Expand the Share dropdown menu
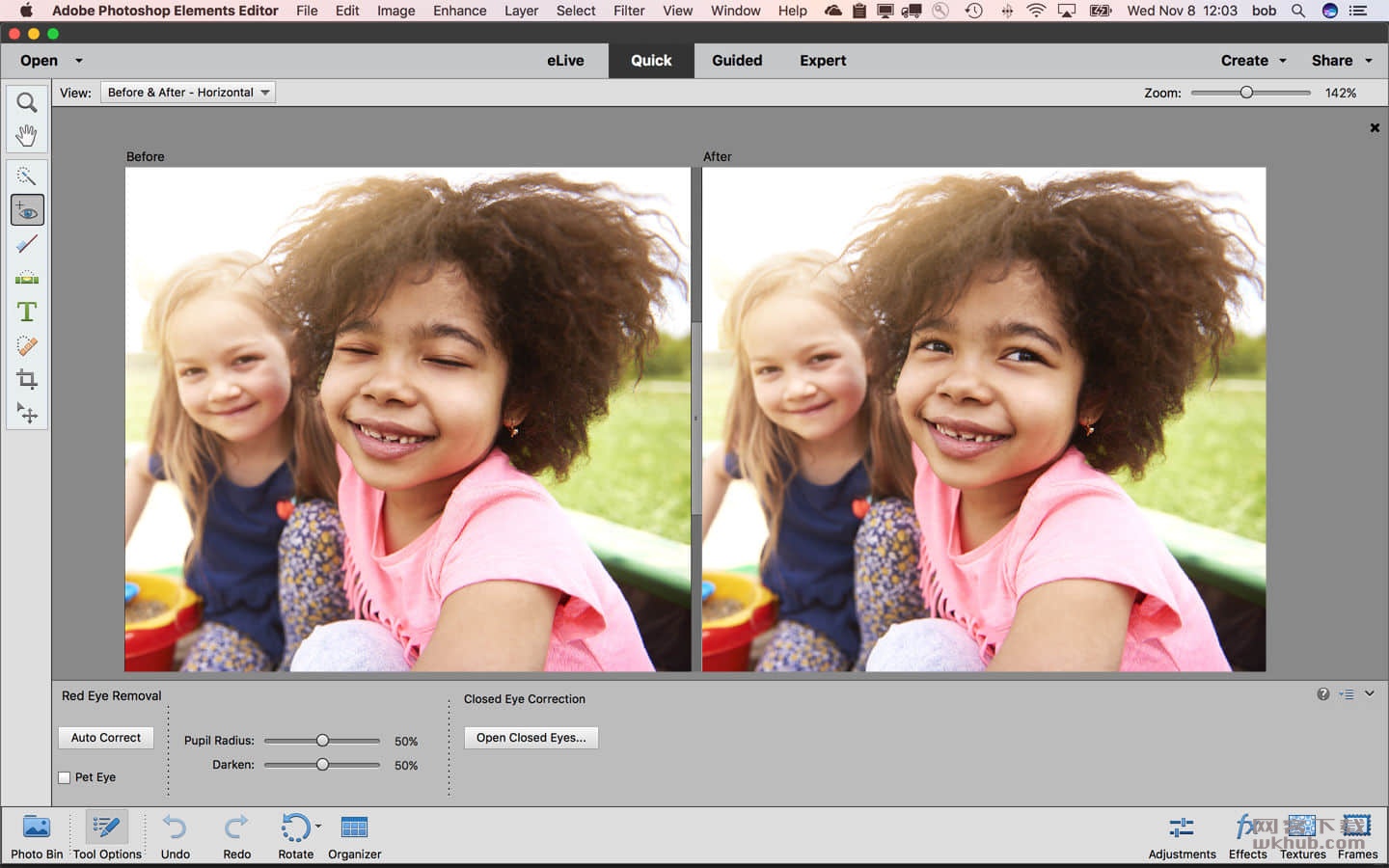The width and height of the screenshot is (1389, 868). click(x=1341, y=60)
